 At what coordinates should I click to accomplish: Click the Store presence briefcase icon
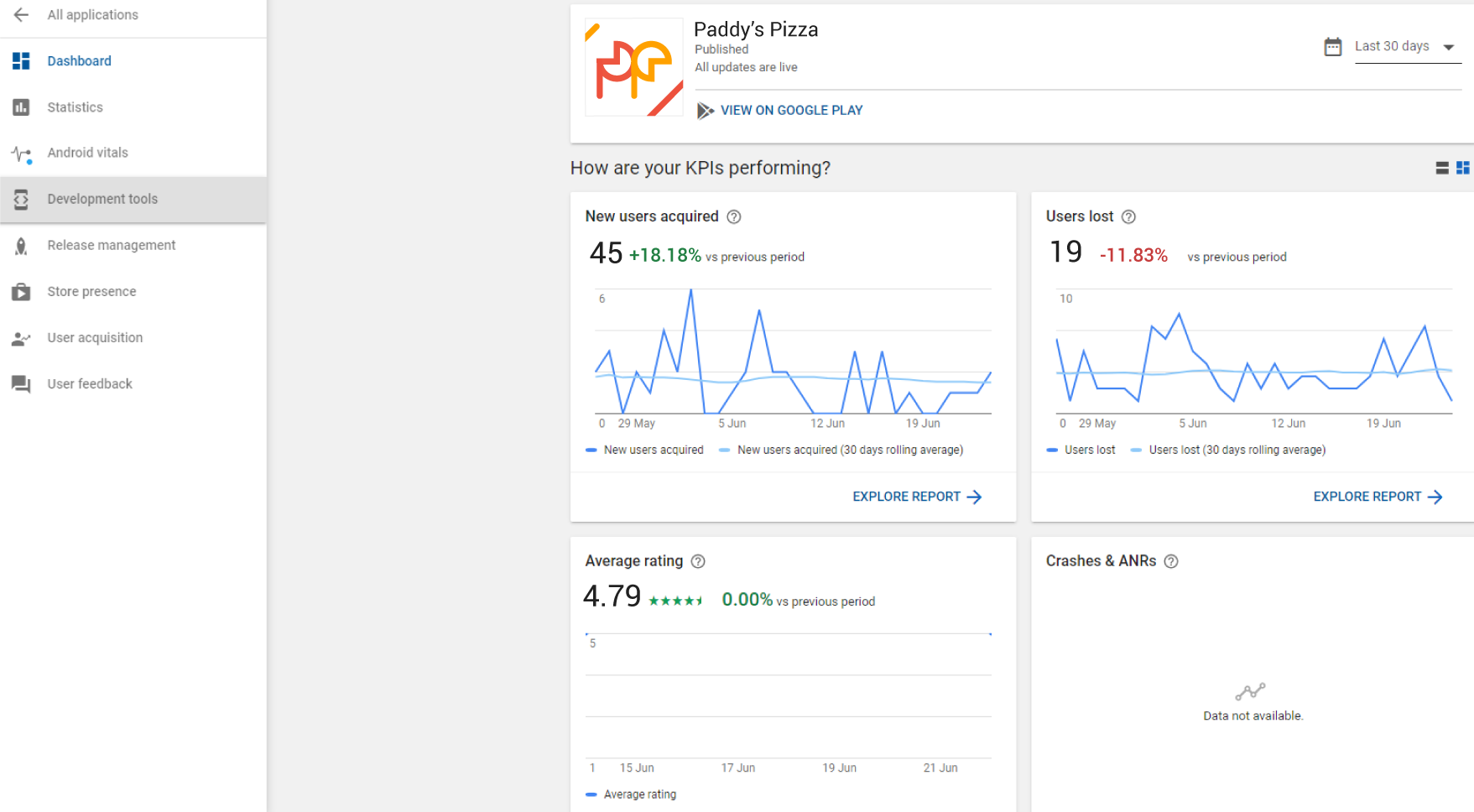21,291
